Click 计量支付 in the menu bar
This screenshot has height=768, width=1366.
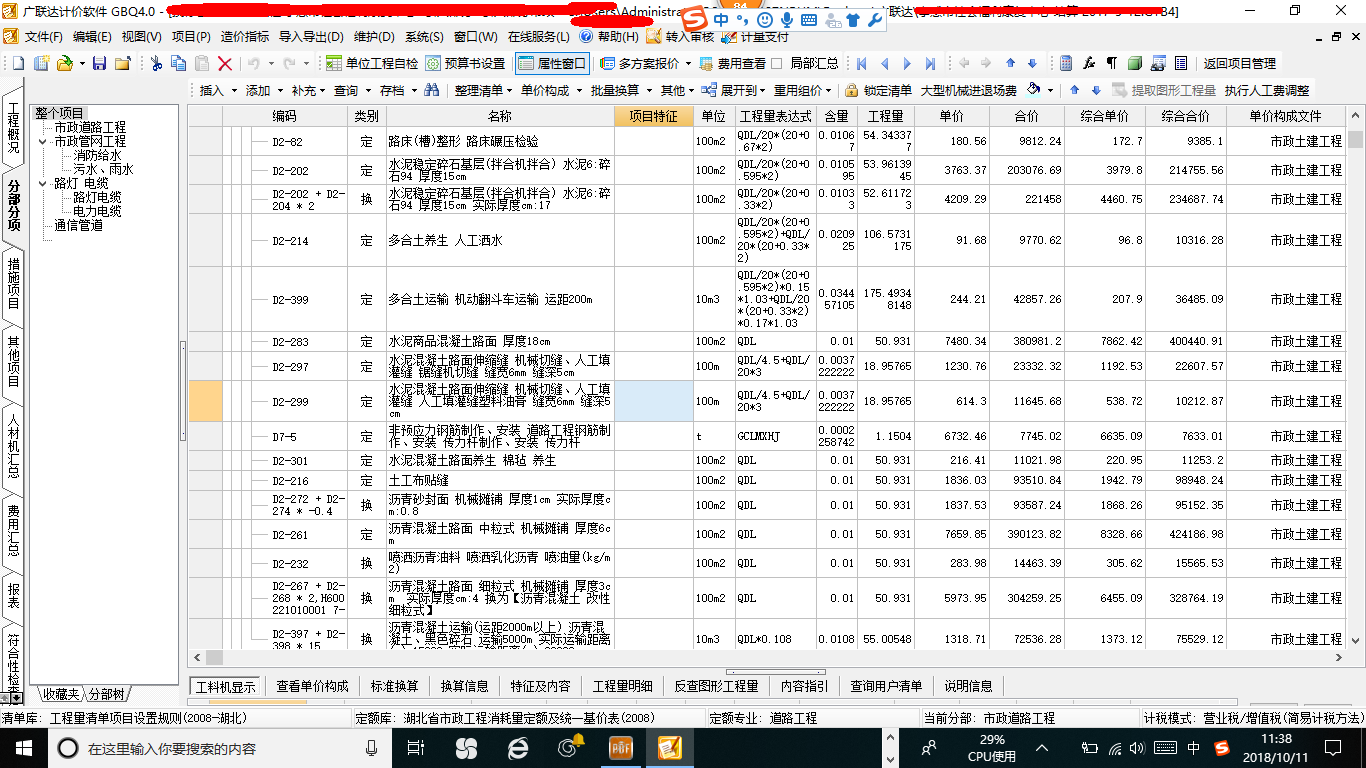pos(756,36)
